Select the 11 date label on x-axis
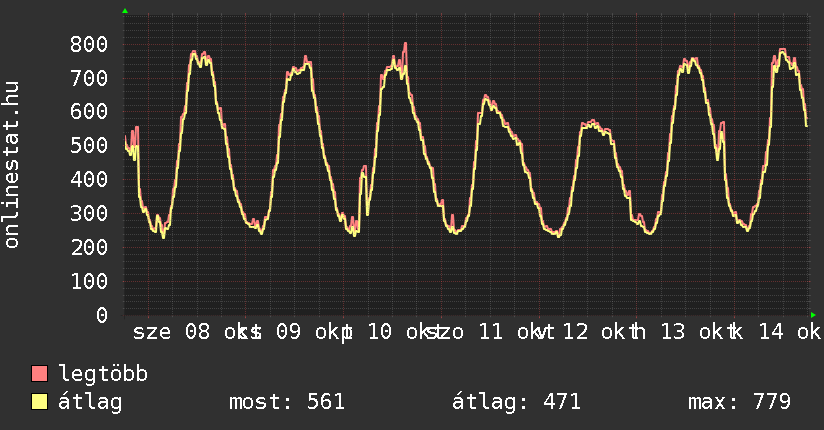The height and width of the screenshot is (430, 824). tap(491, 332)
